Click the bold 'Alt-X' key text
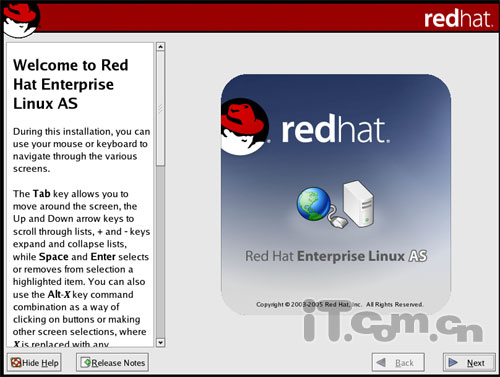 click(x=59, y=294)
